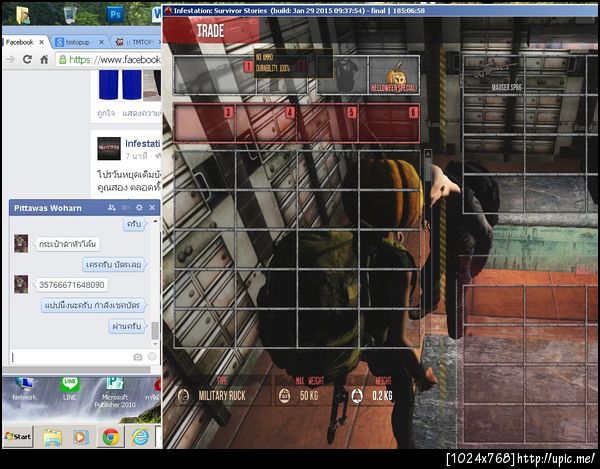Click Chrome's forward arrow button
This screenshot has height=469, width=600.
[x=11, y=59]
